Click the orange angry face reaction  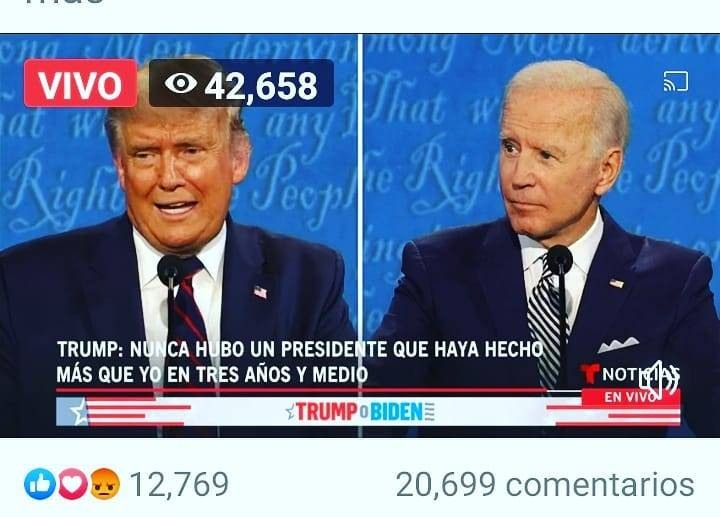[x=105, y=484]
